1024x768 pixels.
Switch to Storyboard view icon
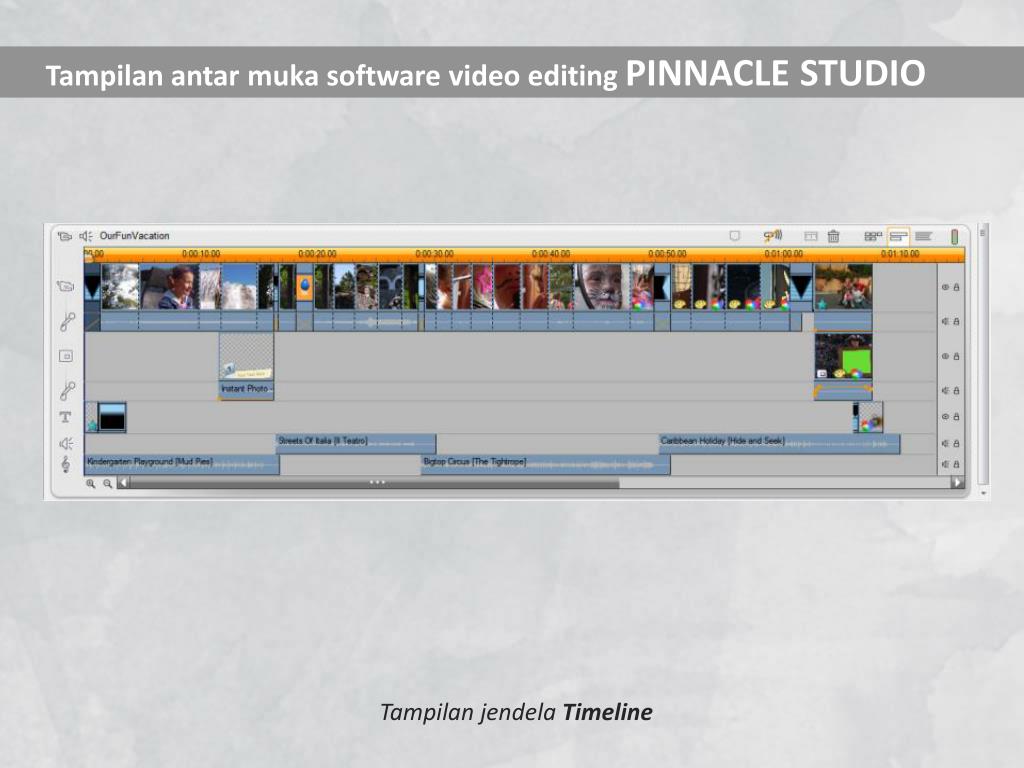pos(873,236)
